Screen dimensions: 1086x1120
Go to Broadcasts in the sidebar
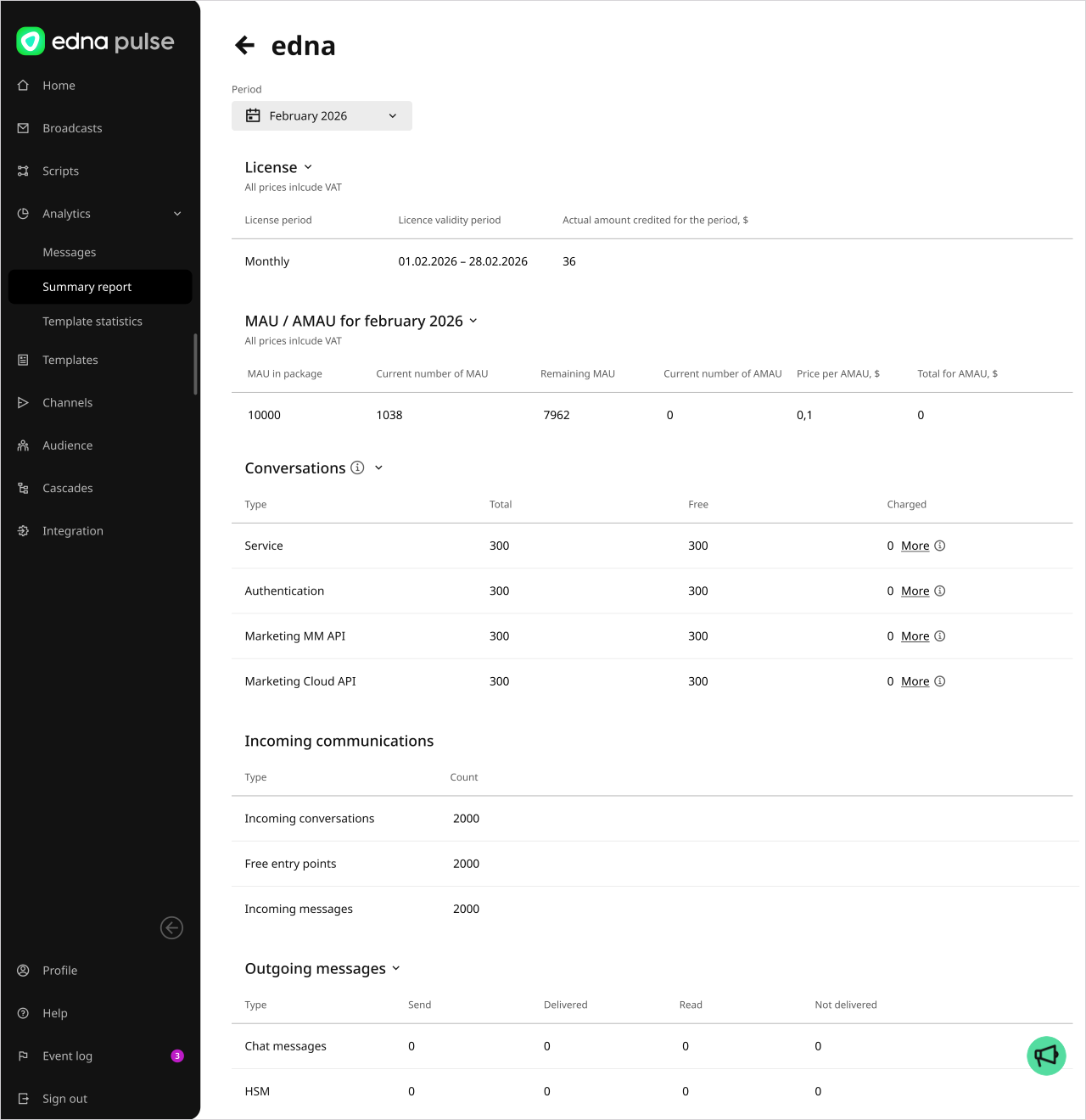click(x=72, y=128)
